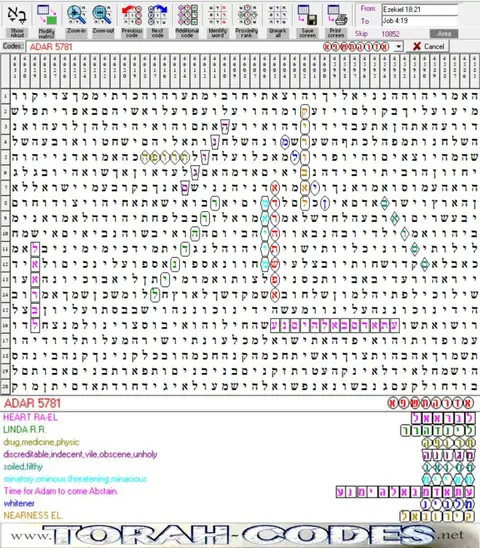Open the Modify matrix tool
This screenshot has height=548, width=480.
point(46,15)
